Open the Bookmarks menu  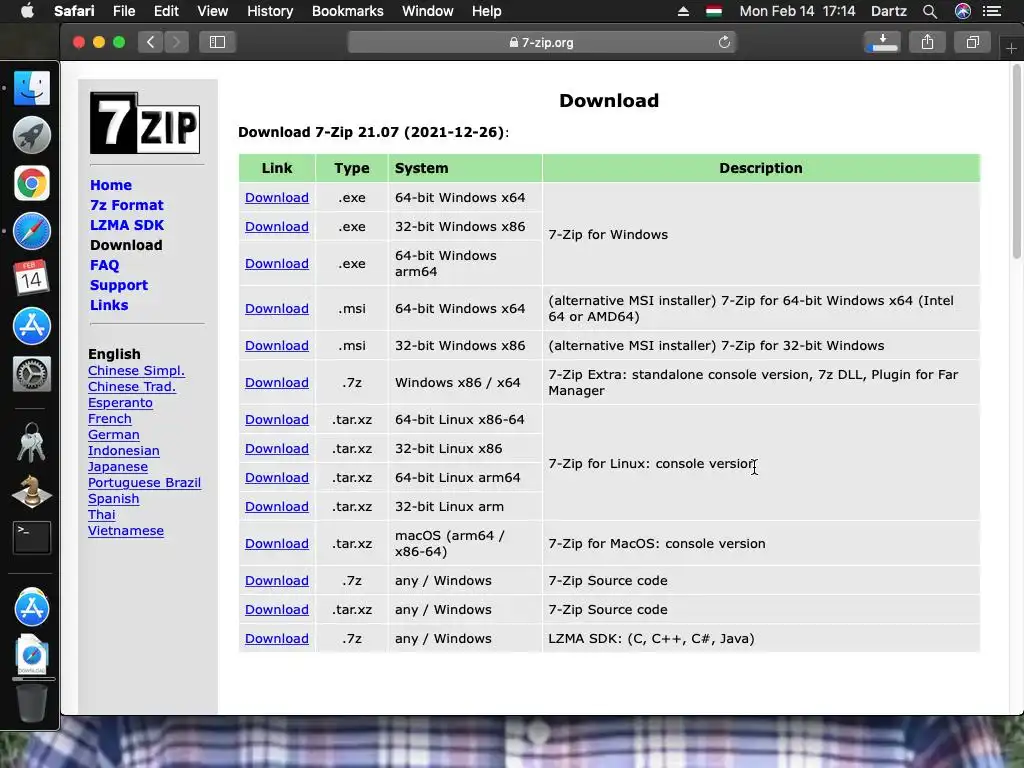tap(347, 11)
